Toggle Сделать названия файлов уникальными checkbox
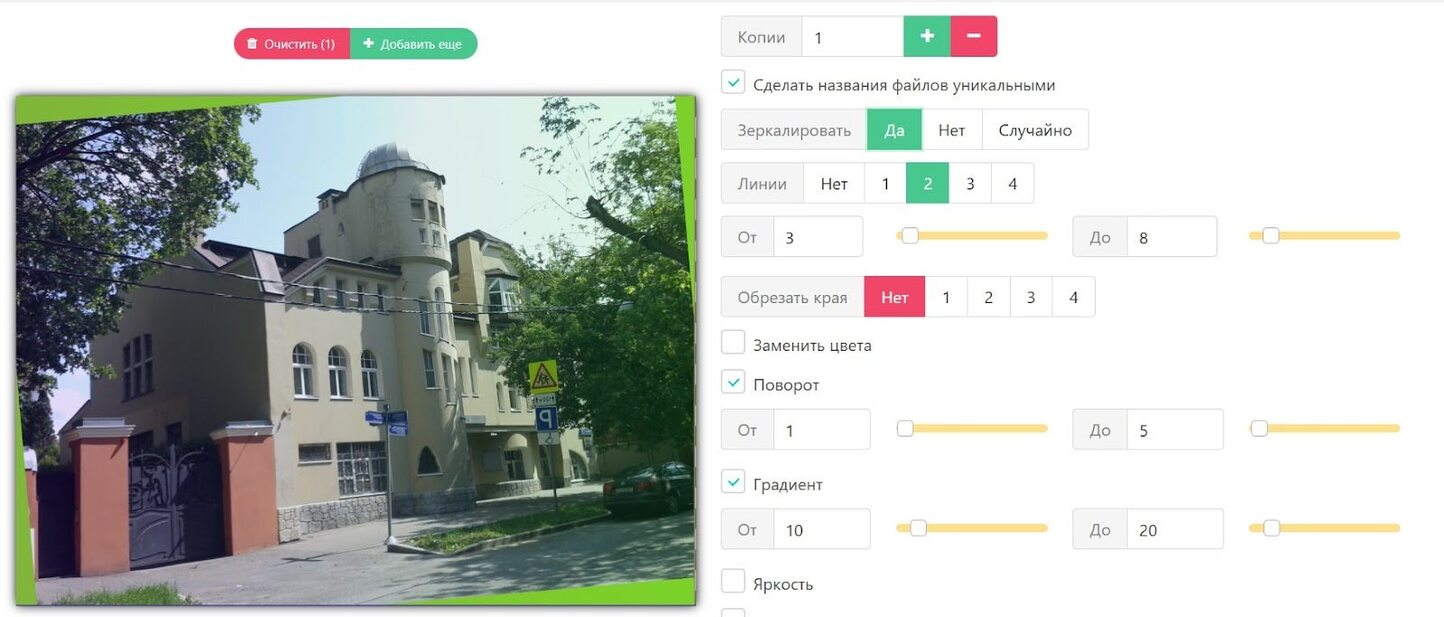The width and height of the screenshot is (1444, 617). 733,83
